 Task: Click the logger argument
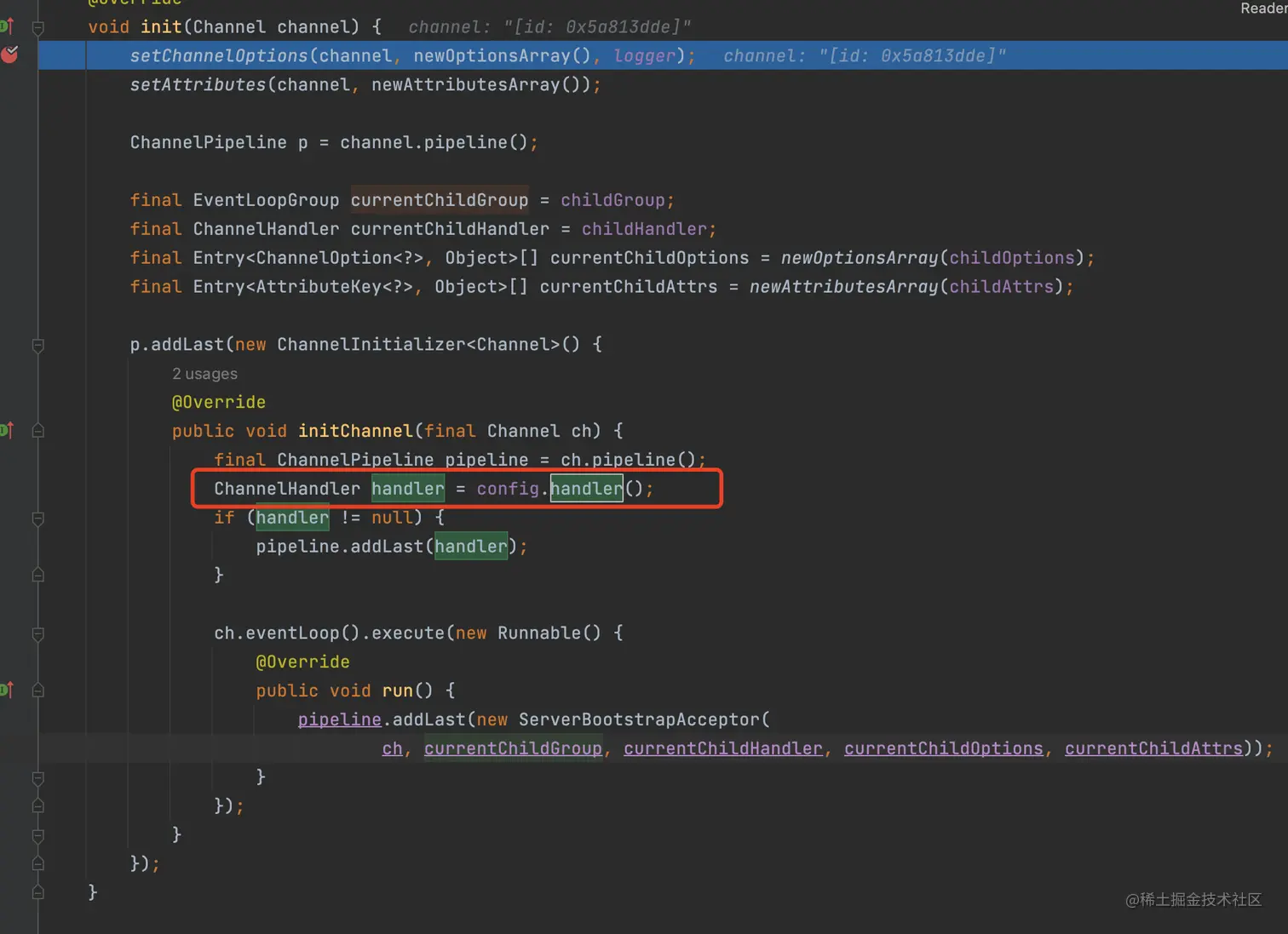tap(644, 55)
